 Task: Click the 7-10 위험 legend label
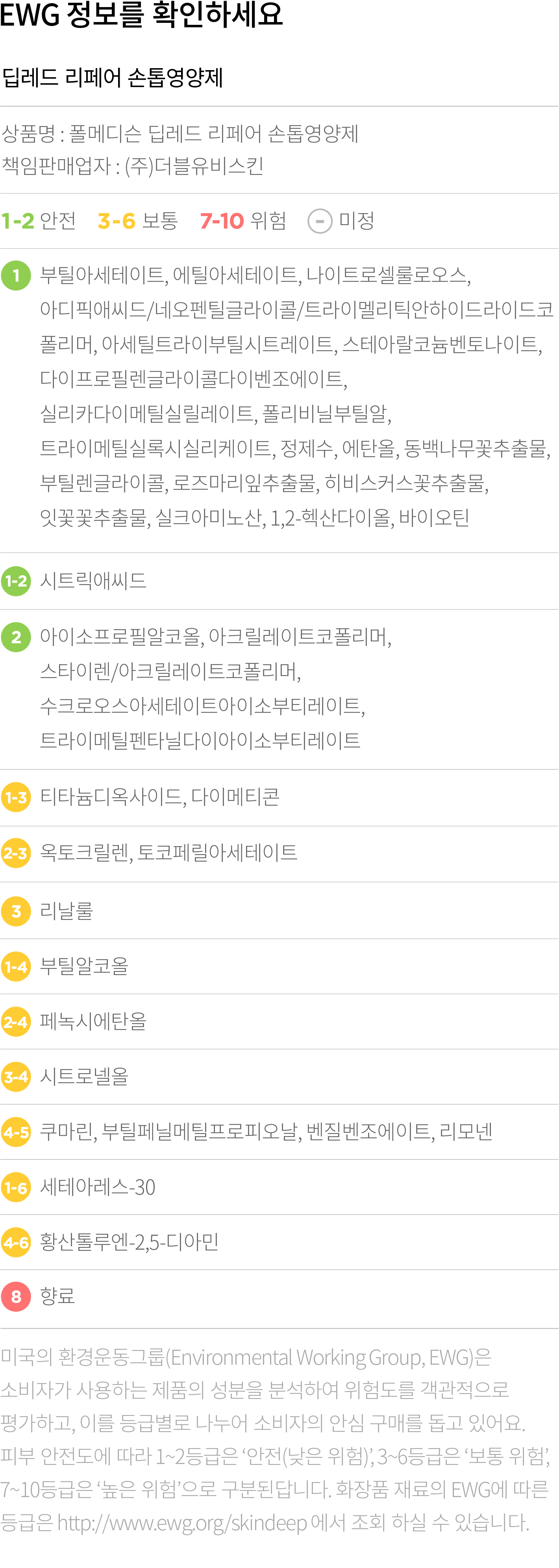pyautogui.click(x=243, y=220)
